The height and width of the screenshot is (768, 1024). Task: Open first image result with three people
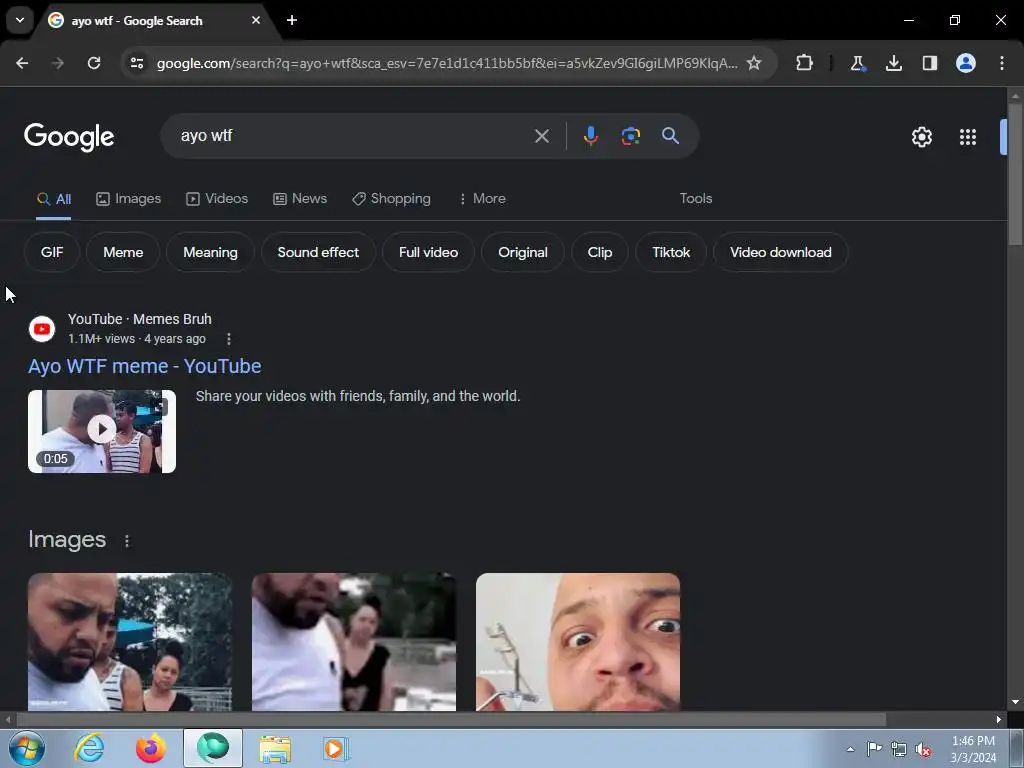[x=130, y=642]
